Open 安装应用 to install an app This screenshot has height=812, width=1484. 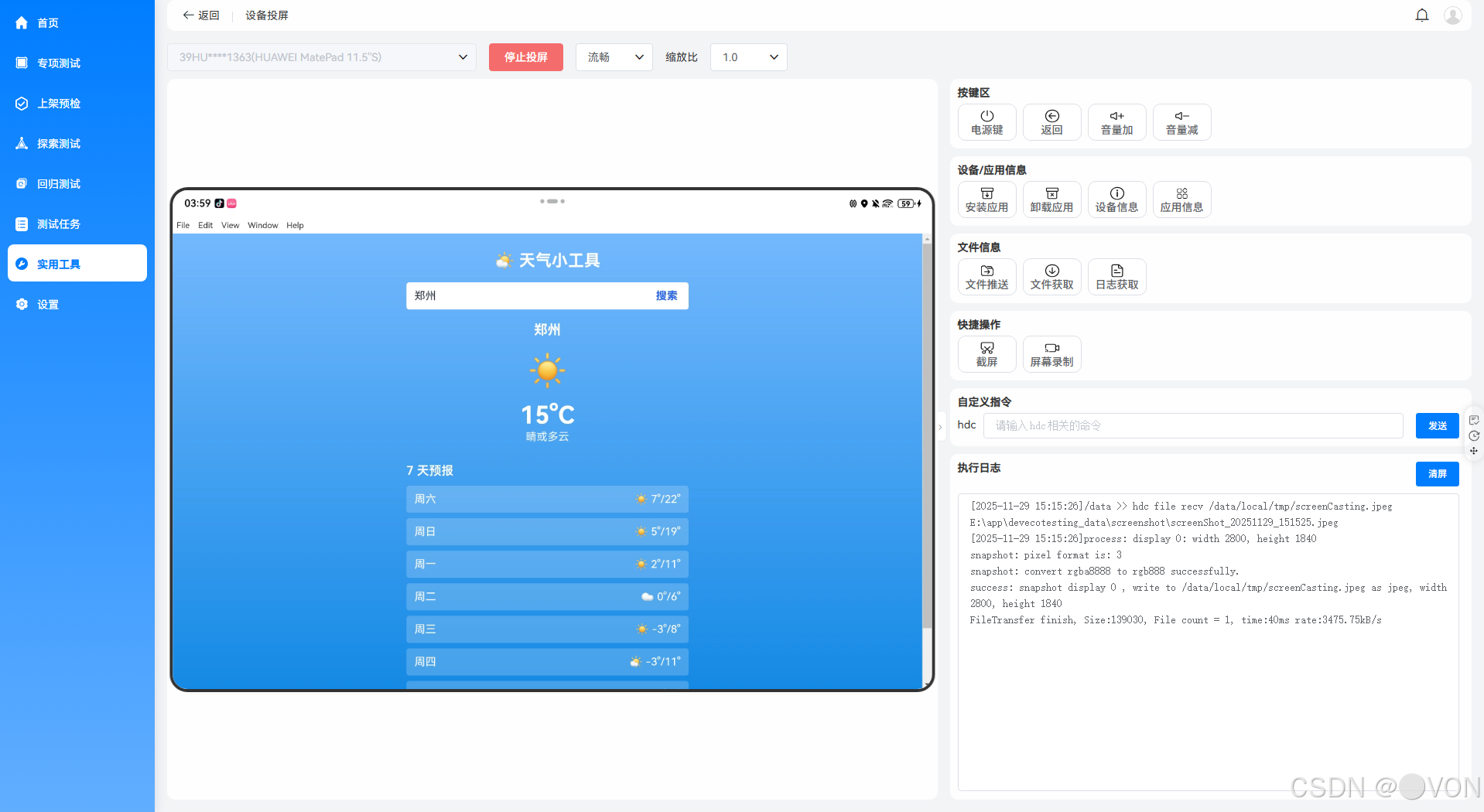tap(986, 199)
